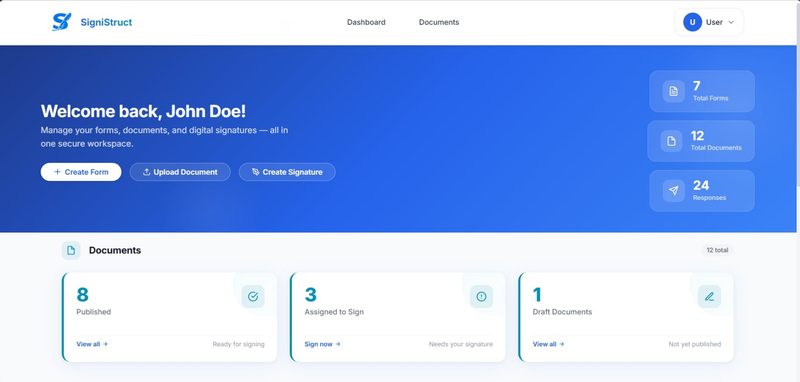Click the Ready for signing text
The height and width of the screenshot is (382, 800).
[239, 344]
